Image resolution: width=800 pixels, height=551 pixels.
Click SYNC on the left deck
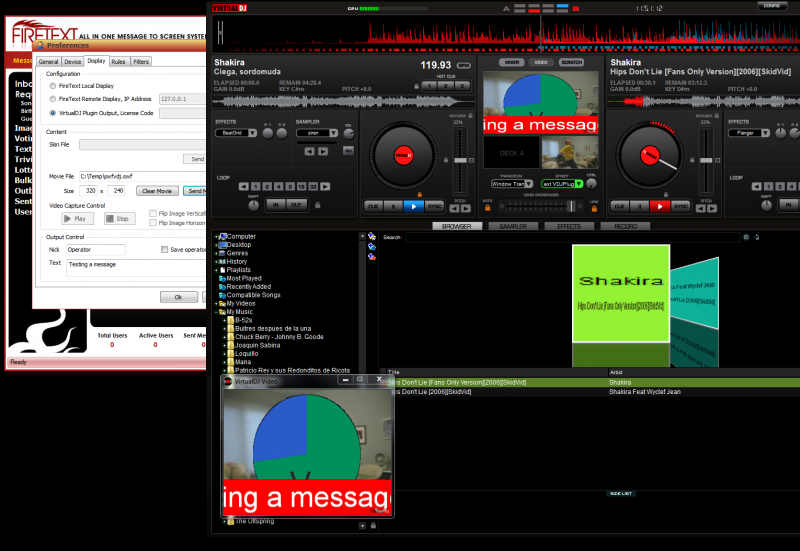click(x=436, y=206)
